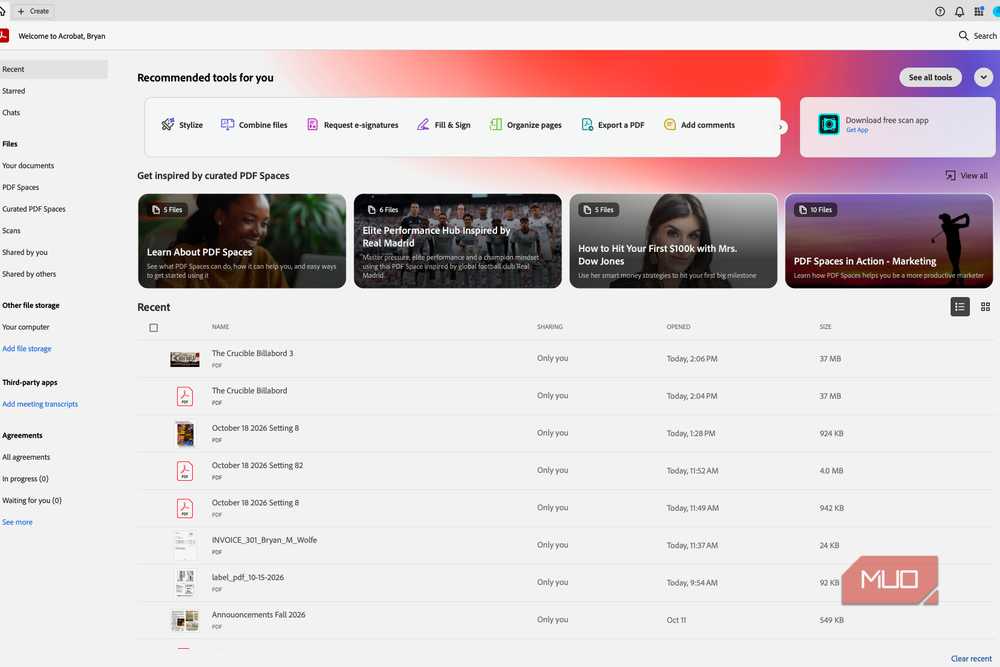Open the Organize pages tool
1000x667 pixels.
click(525, 125)
